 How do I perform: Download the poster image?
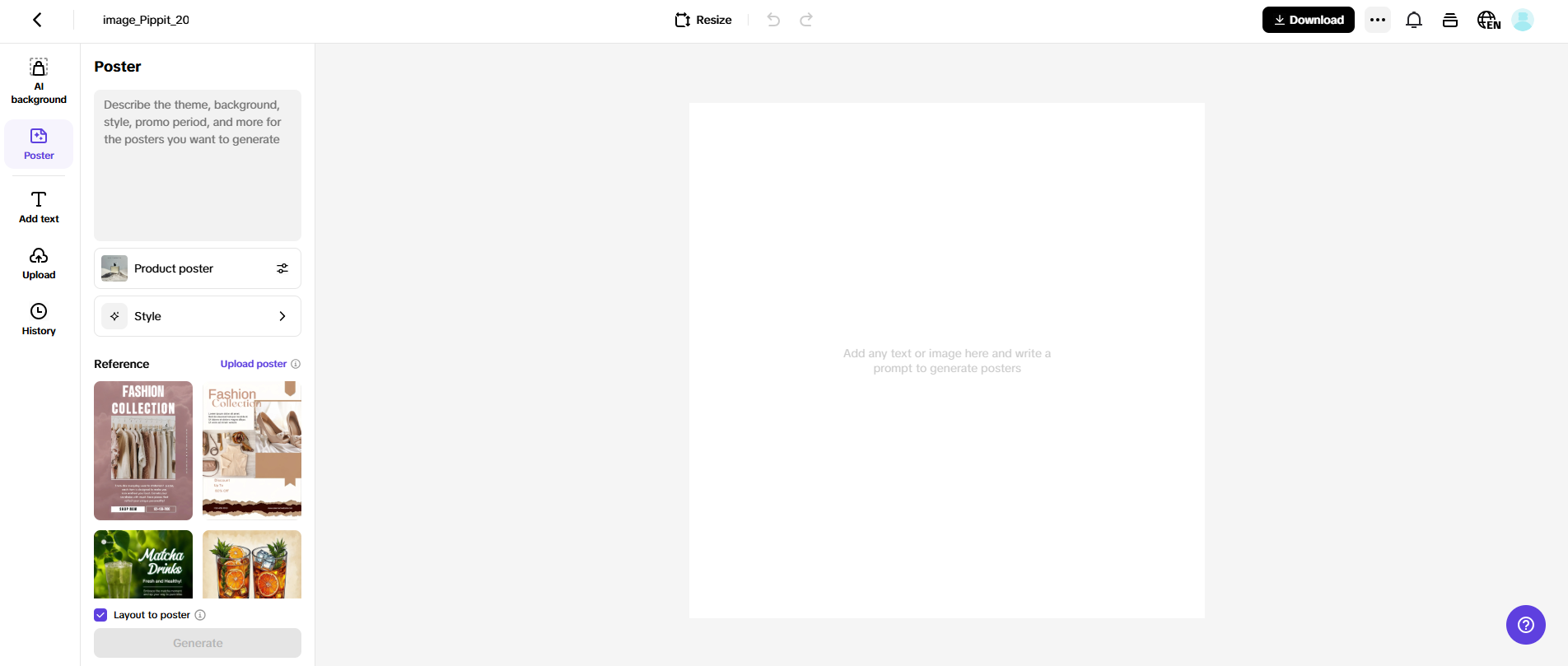coord(1308,20)
